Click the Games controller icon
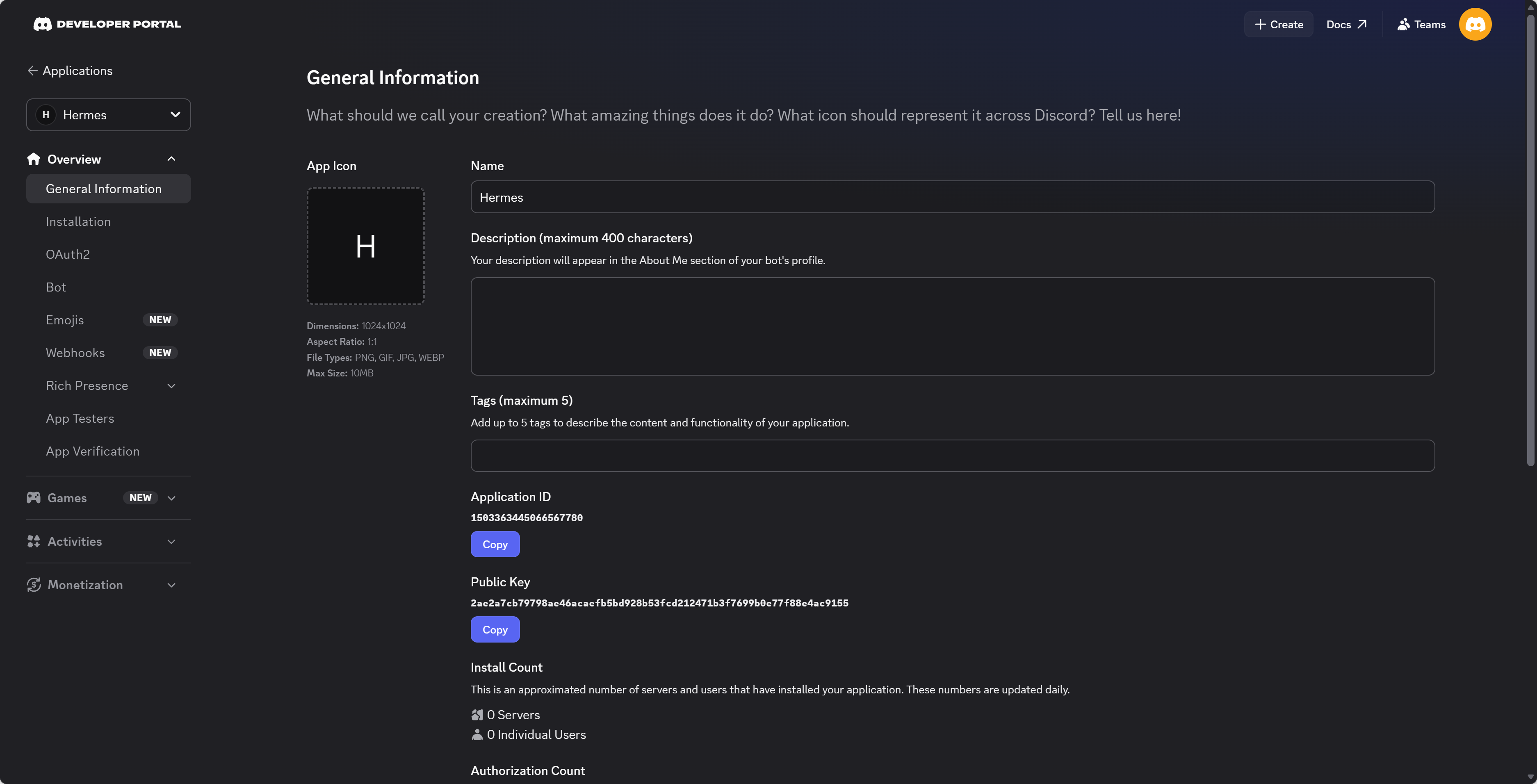Viewport: 1537px width, 784px height. pyautogui.click(x=33, y=498)
